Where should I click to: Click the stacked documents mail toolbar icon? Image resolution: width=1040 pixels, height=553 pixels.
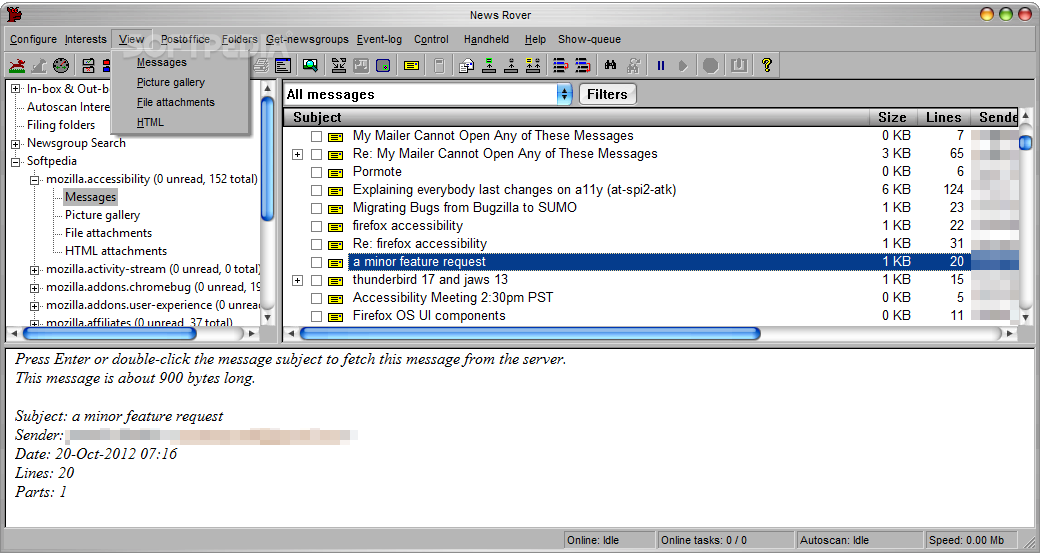466,65
